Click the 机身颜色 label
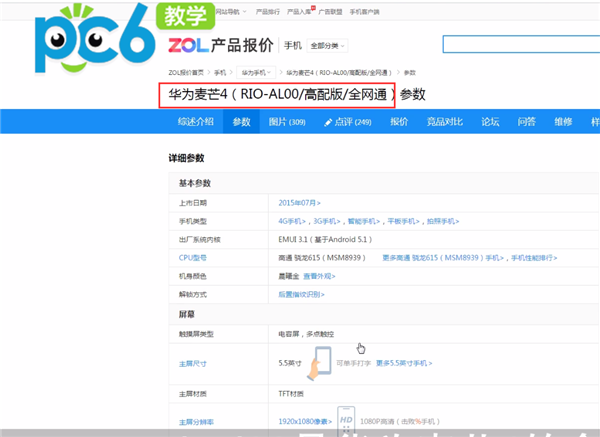The width and height of the screenshot is (600, 437). point(193,276)
